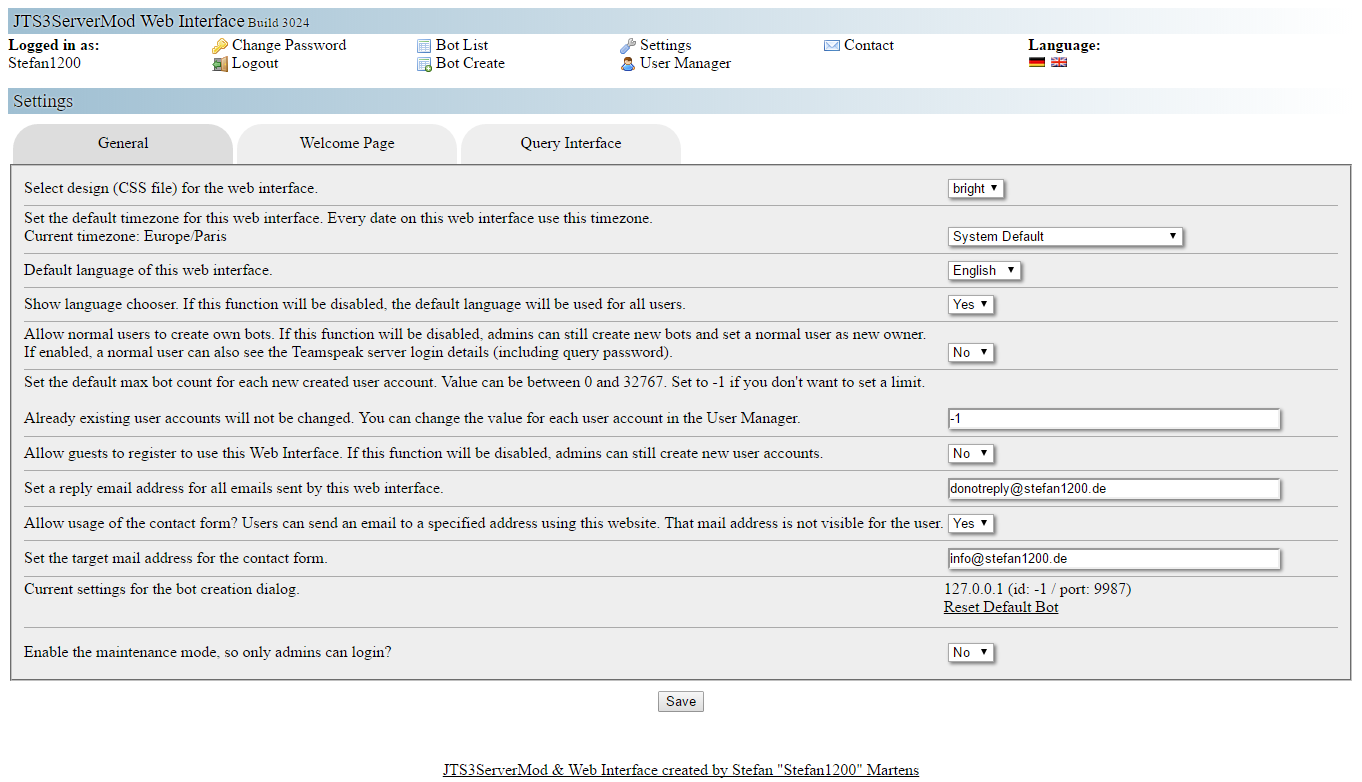Viewport: 1362px width, 782px height.
Task: Open the show language chooser dropdown
Action: 971,304
